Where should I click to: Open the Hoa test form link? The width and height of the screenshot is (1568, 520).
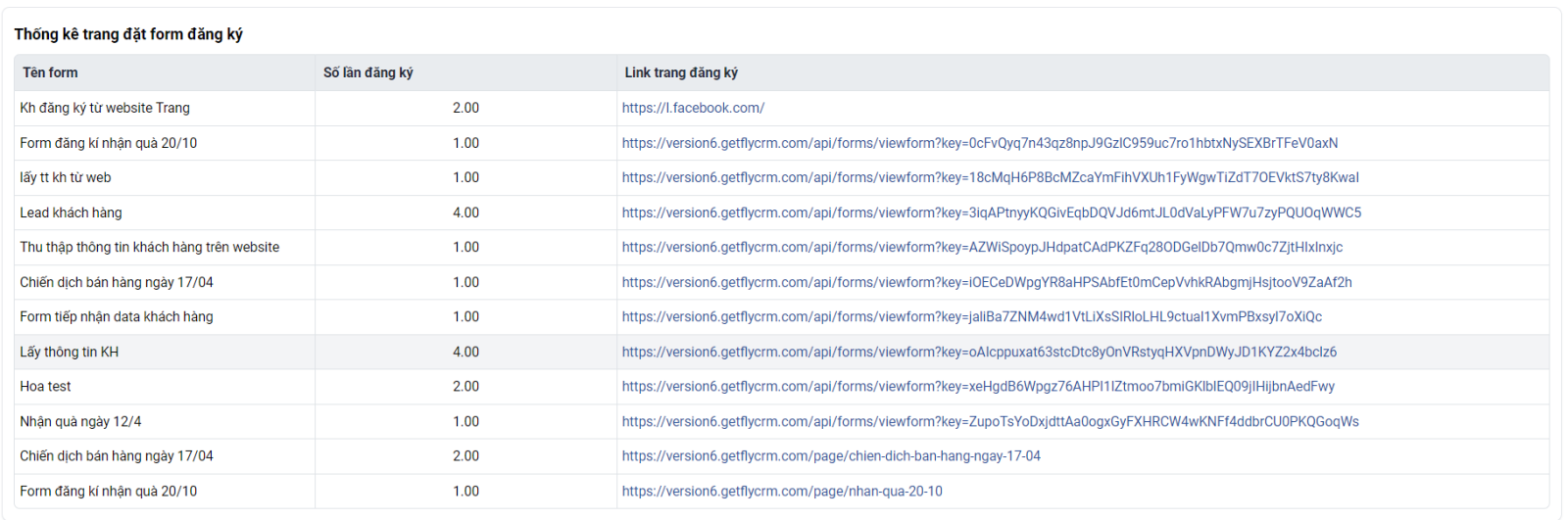[978, 386]
